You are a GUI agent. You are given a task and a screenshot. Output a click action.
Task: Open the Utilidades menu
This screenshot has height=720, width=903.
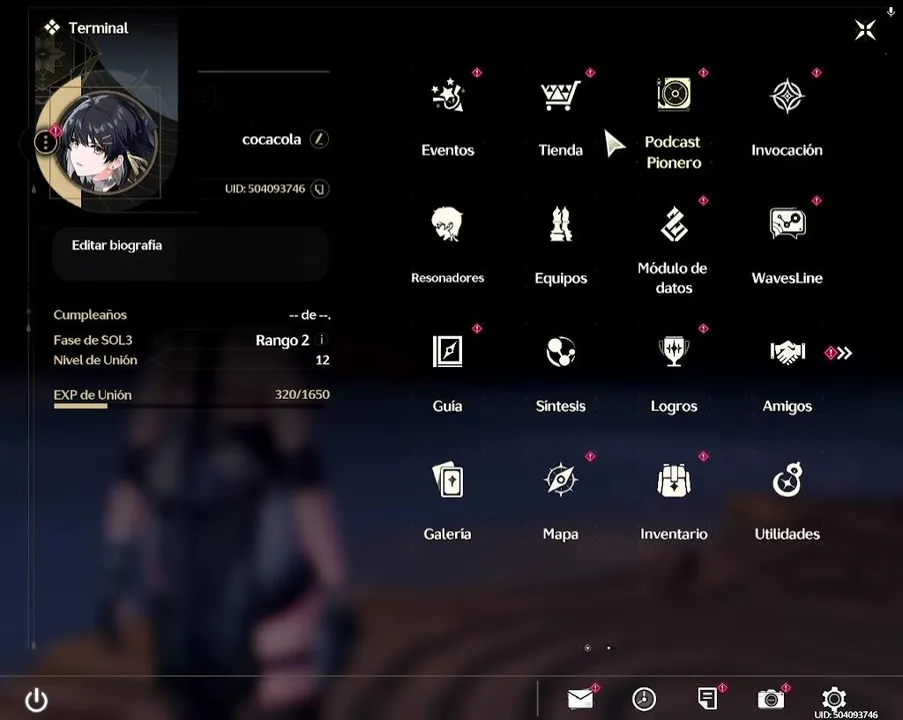[787, 479]
